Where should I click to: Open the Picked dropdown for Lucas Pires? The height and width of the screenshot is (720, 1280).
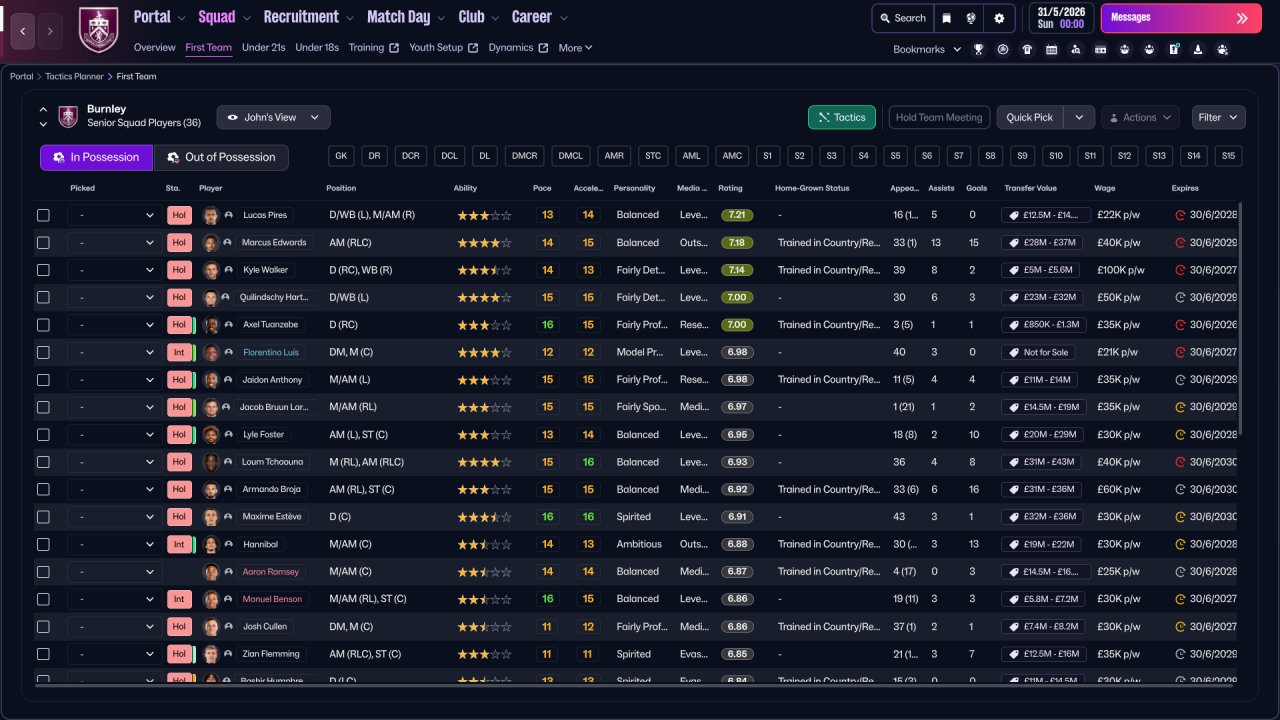point(113,215)
